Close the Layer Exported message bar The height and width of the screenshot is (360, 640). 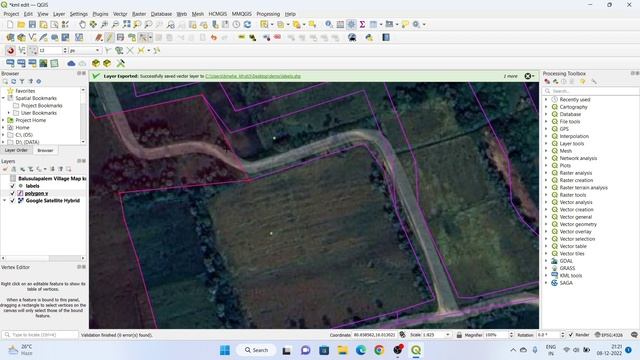click(528, 76)
